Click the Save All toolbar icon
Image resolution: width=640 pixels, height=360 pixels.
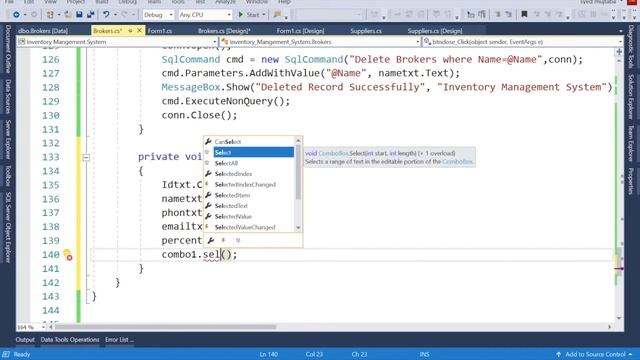[90, 15]
